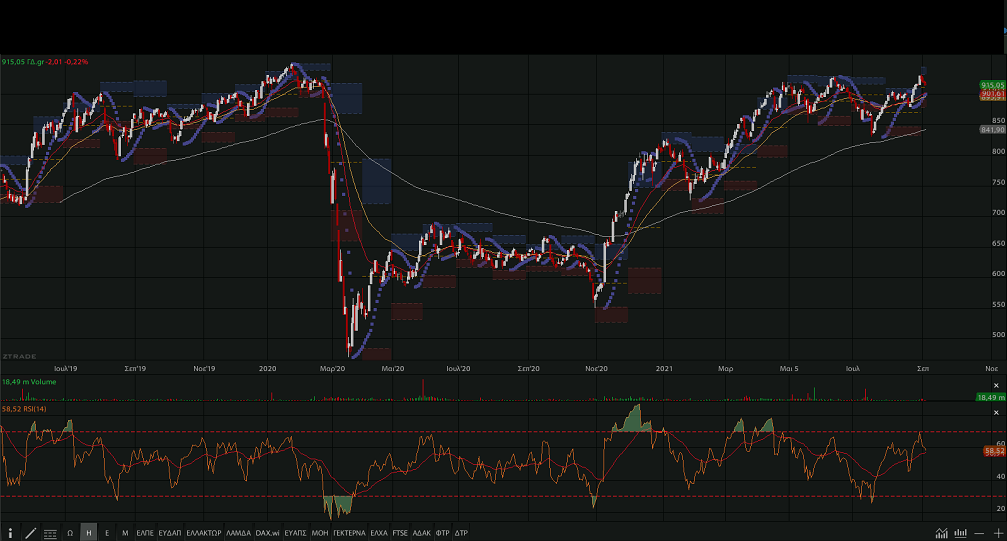Close the RSI(14) indicator panel
The width and height of the screenshot is (1007, 541).
tap(996, 410)
